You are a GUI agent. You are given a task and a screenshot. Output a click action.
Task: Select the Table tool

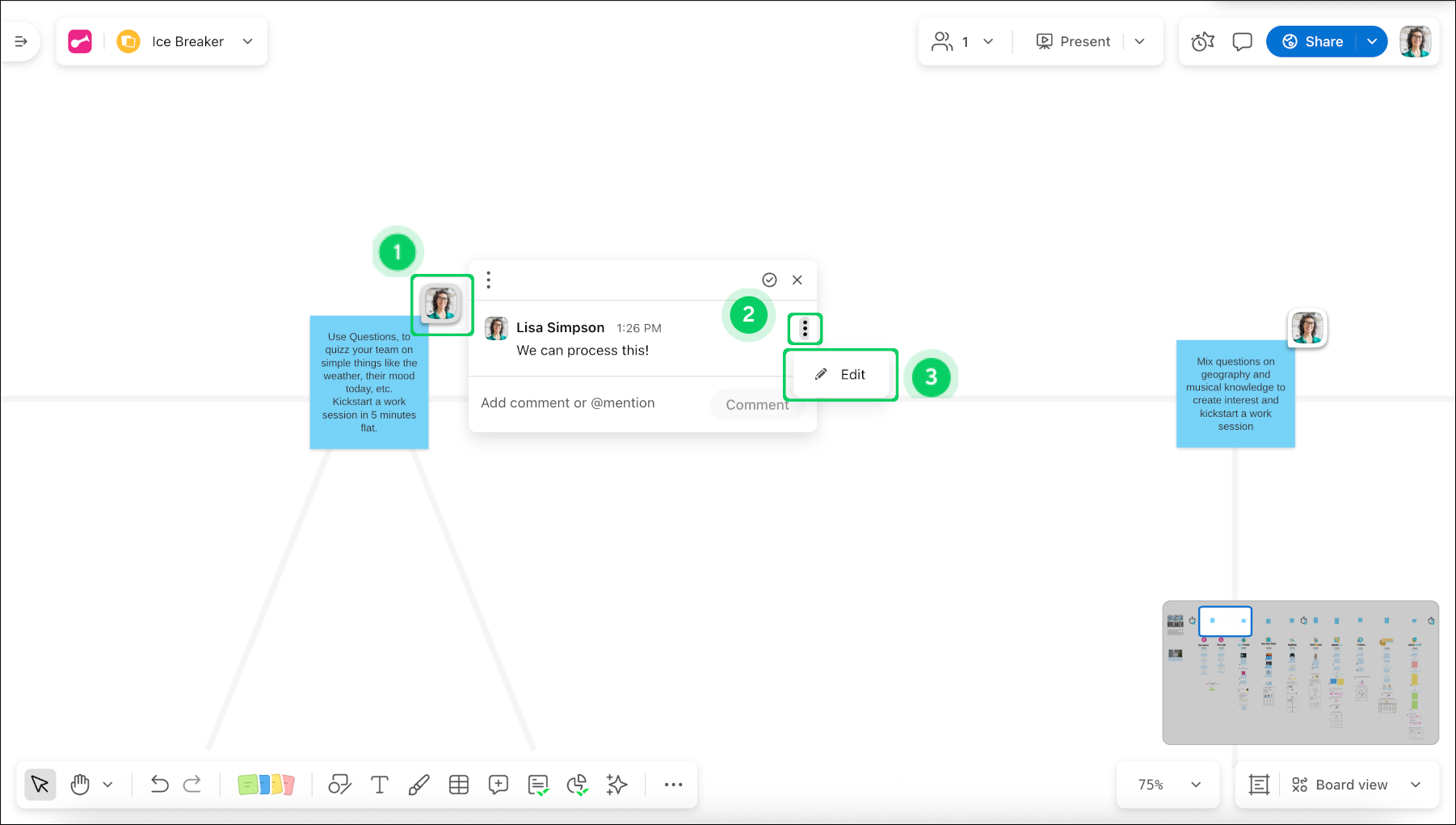point(459,785)
